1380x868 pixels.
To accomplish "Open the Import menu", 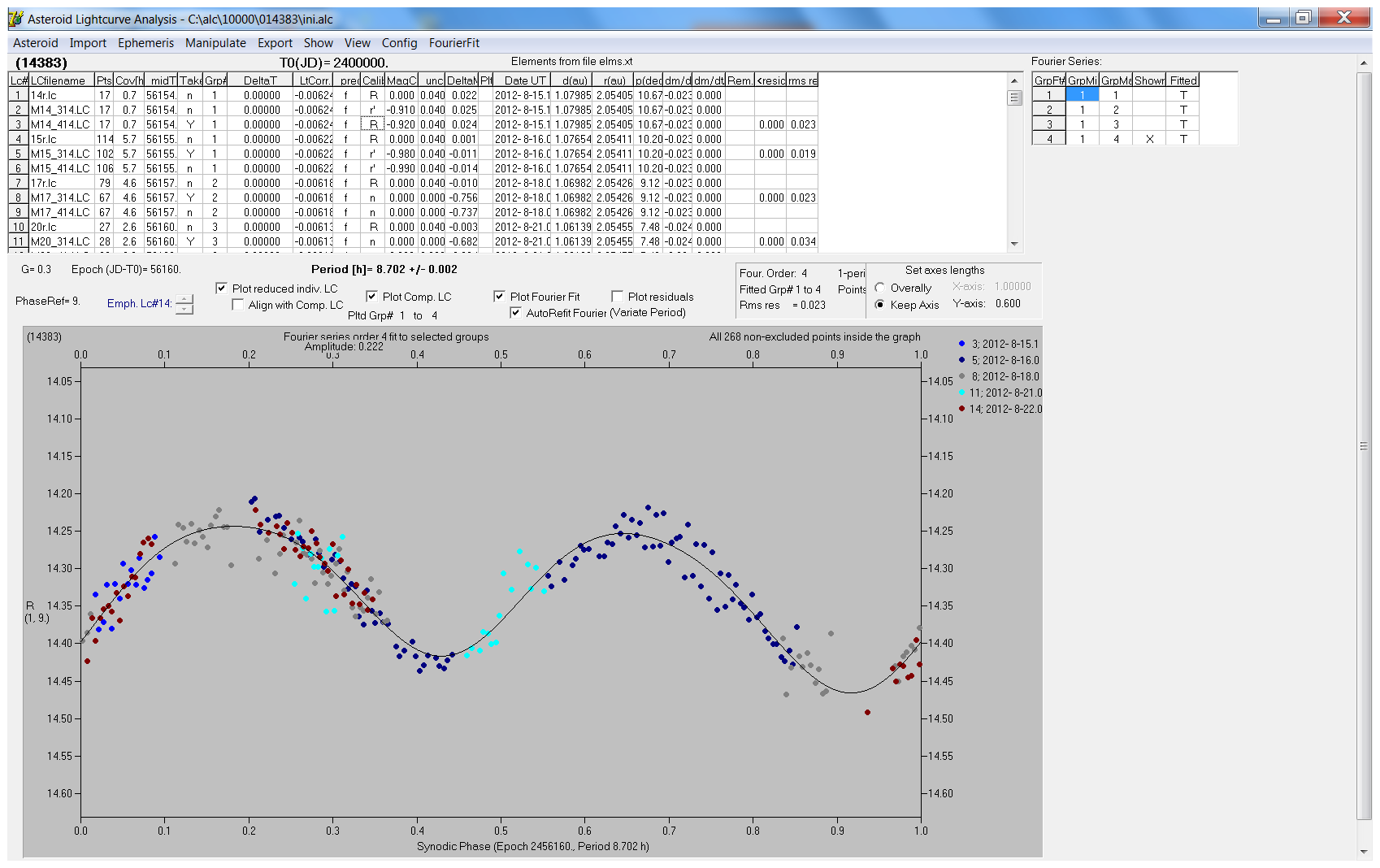I will [x=88, y=43].
